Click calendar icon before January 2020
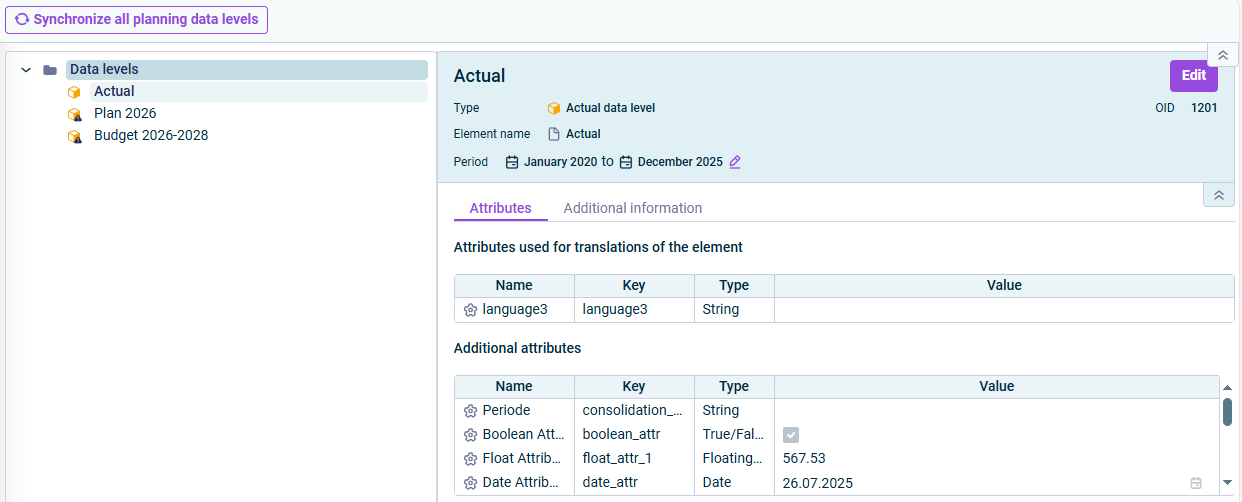Screen dimensions: 1242x502 [x=512, y=162]
